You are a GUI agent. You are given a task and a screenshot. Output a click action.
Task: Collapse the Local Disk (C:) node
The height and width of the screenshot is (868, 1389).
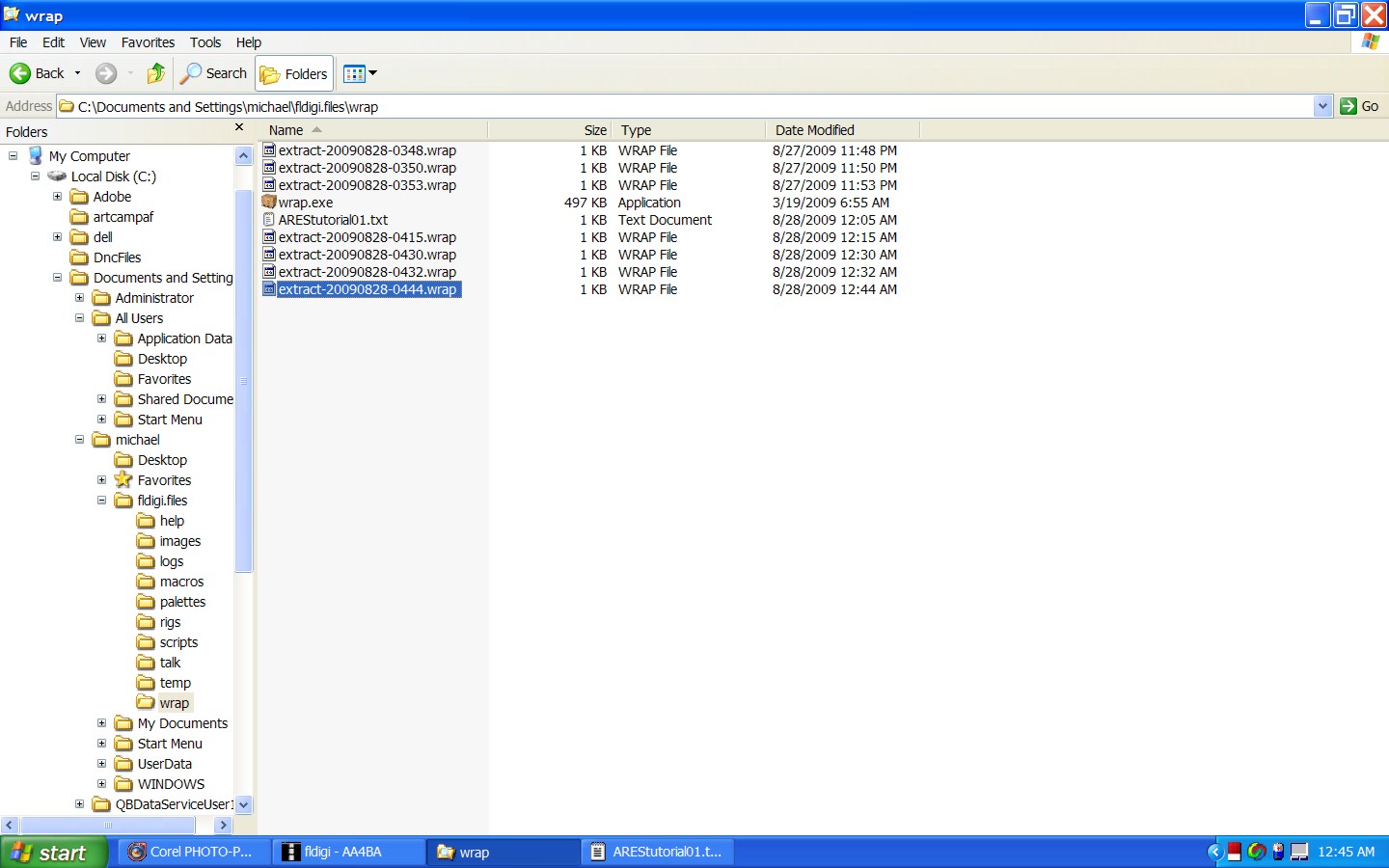[36, 176]
